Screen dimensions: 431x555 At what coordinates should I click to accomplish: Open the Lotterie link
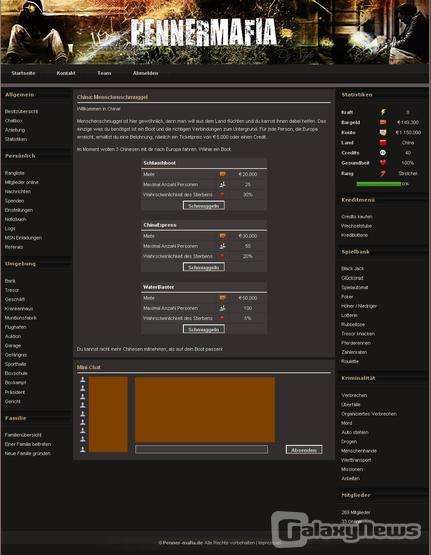click(349, 315)
